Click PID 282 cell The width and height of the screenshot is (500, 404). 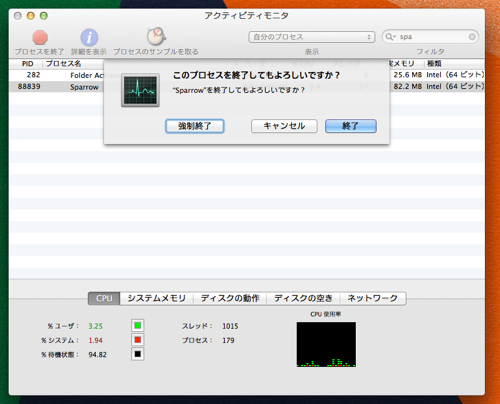[x=33, y=75]
